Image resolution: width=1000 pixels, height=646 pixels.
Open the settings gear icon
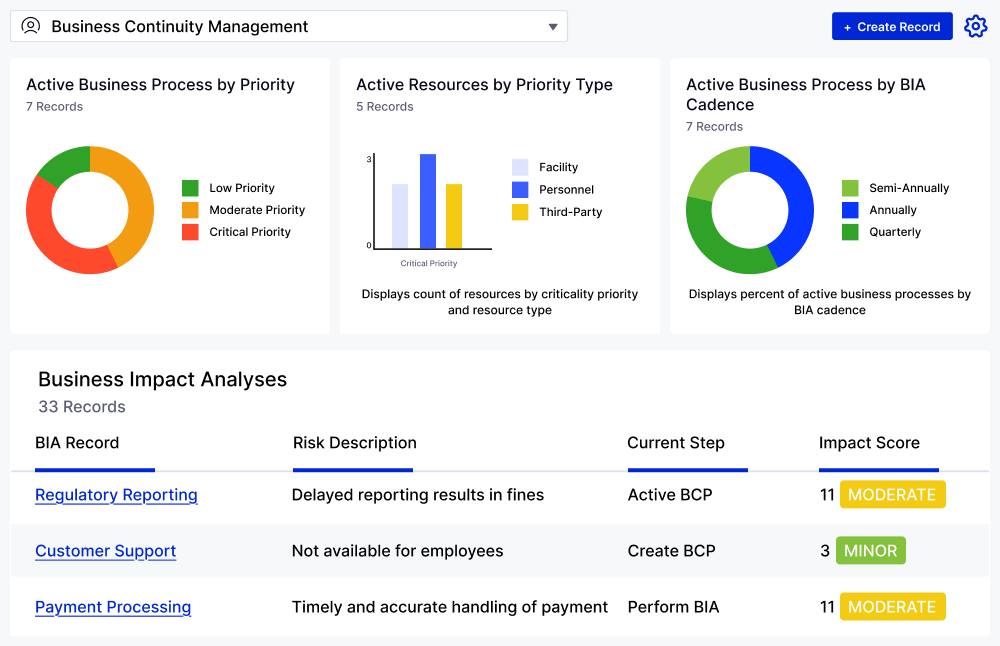[975, 26]
